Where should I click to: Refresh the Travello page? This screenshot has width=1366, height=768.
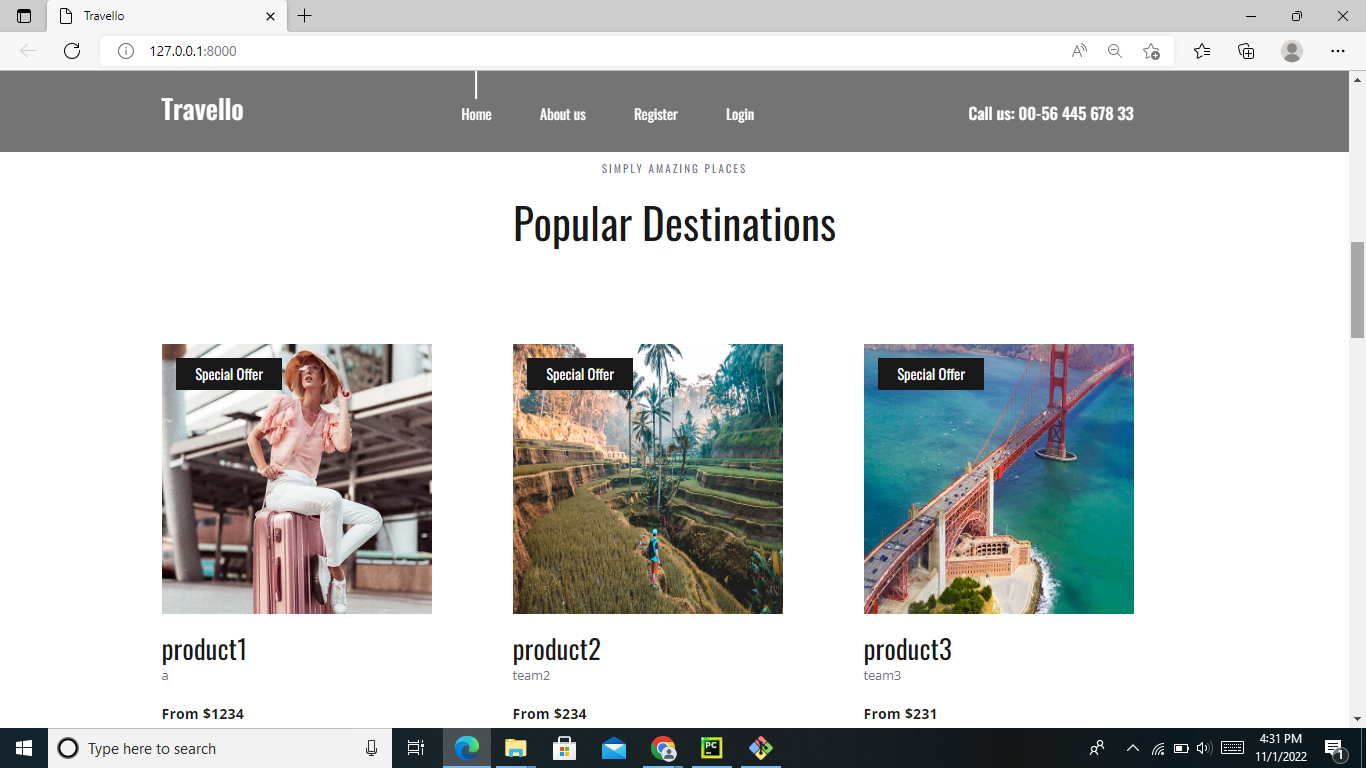tap(70, 50)
